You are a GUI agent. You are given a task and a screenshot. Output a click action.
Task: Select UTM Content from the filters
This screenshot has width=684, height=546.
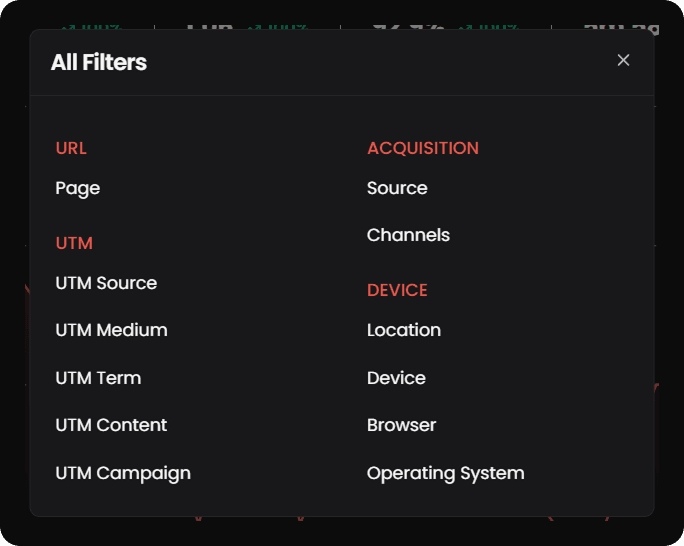tap(111, 425)
